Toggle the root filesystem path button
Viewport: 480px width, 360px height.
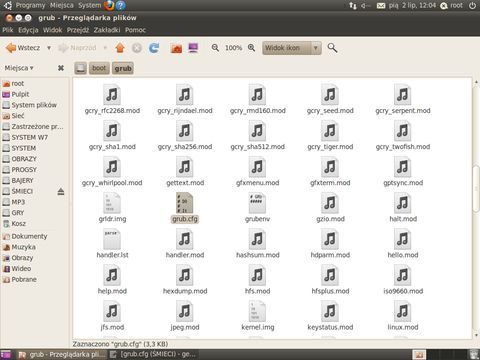click(x=80, y=68)
